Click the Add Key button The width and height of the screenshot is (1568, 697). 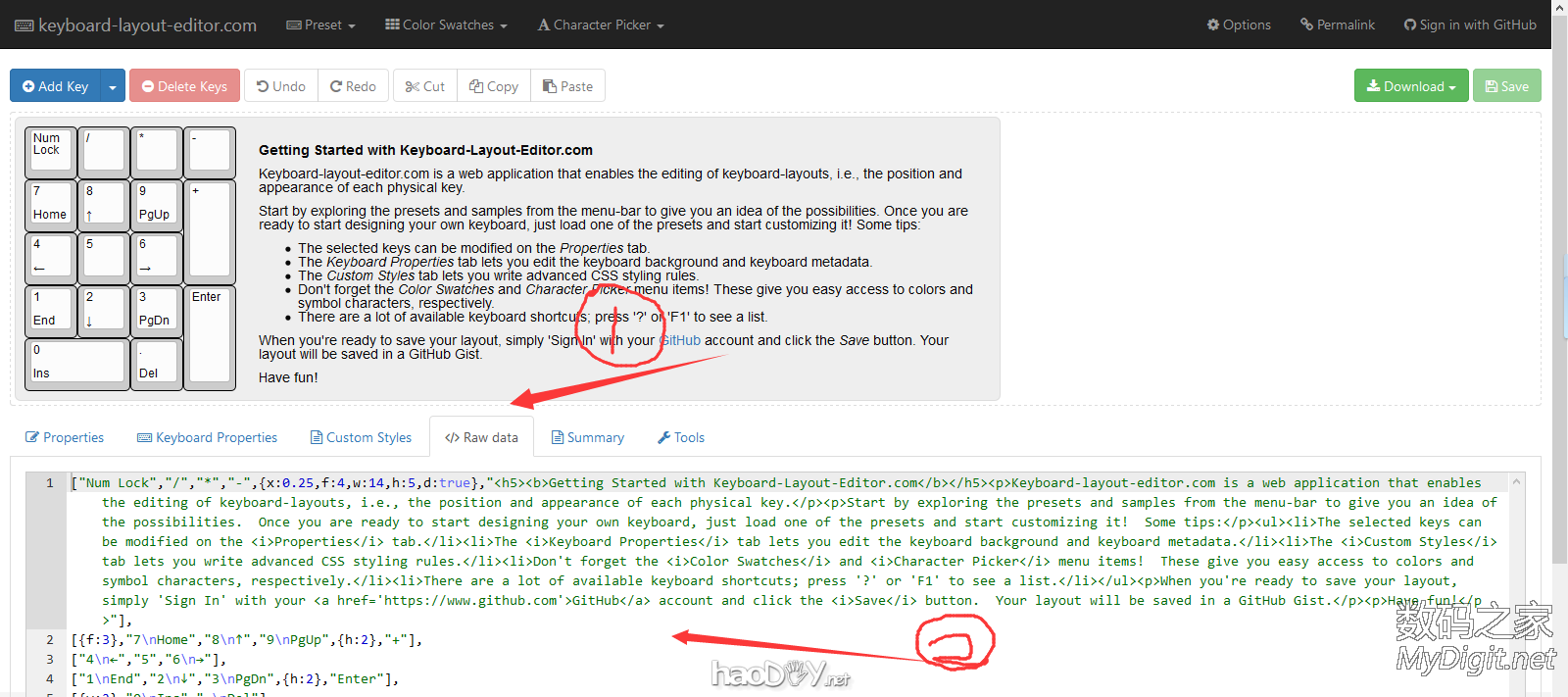pos(56,86)
